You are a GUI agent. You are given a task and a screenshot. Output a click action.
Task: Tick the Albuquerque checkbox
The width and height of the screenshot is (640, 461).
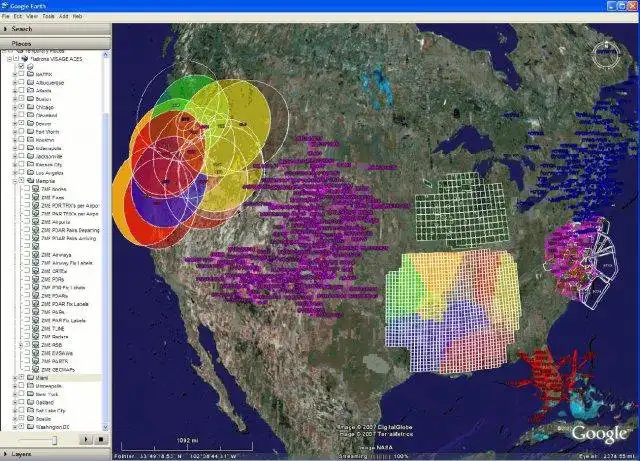[21, 82]
